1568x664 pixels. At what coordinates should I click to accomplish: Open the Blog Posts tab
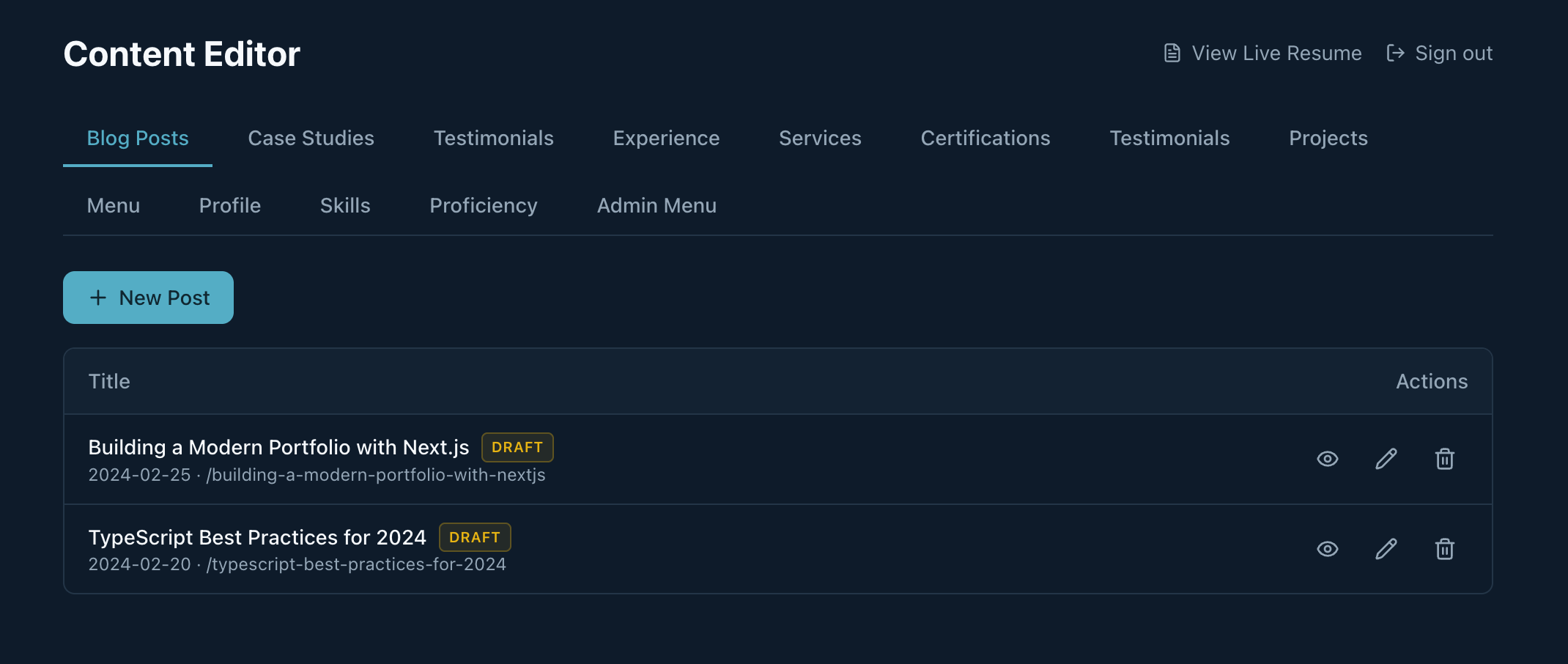tap(138, 138)
